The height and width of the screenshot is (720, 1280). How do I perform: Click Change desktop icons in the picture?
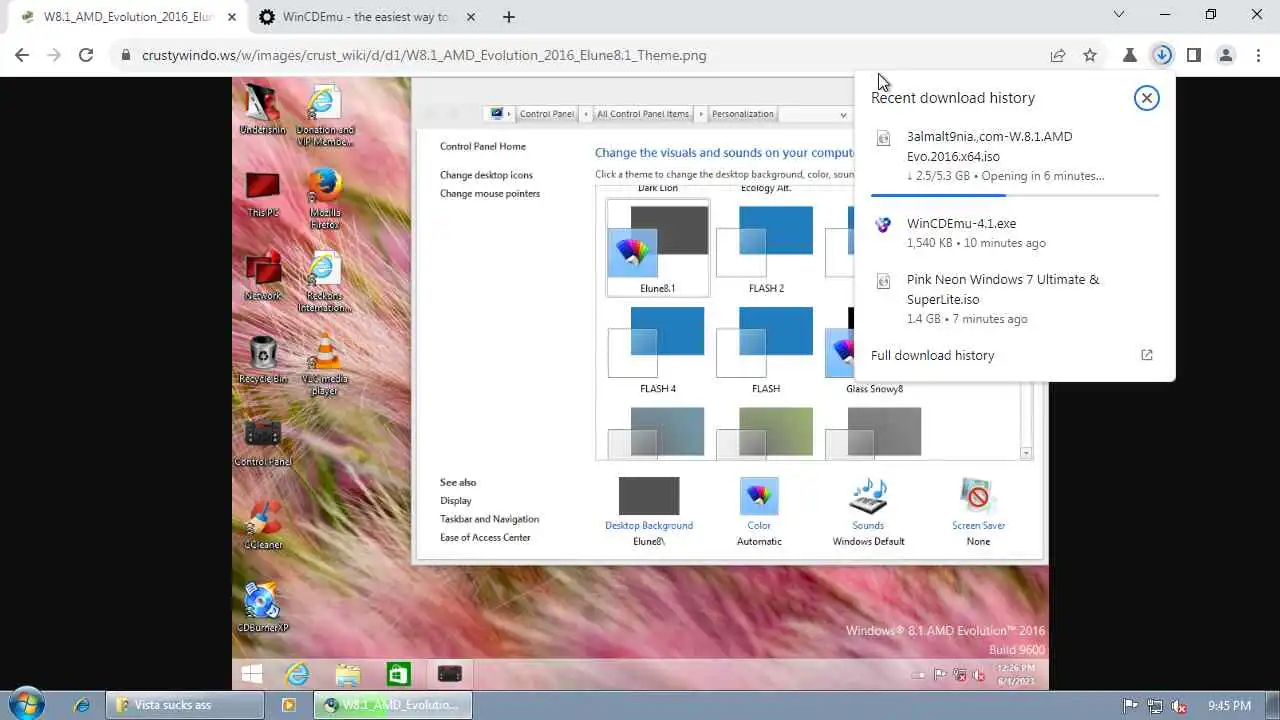click(486, 175)
